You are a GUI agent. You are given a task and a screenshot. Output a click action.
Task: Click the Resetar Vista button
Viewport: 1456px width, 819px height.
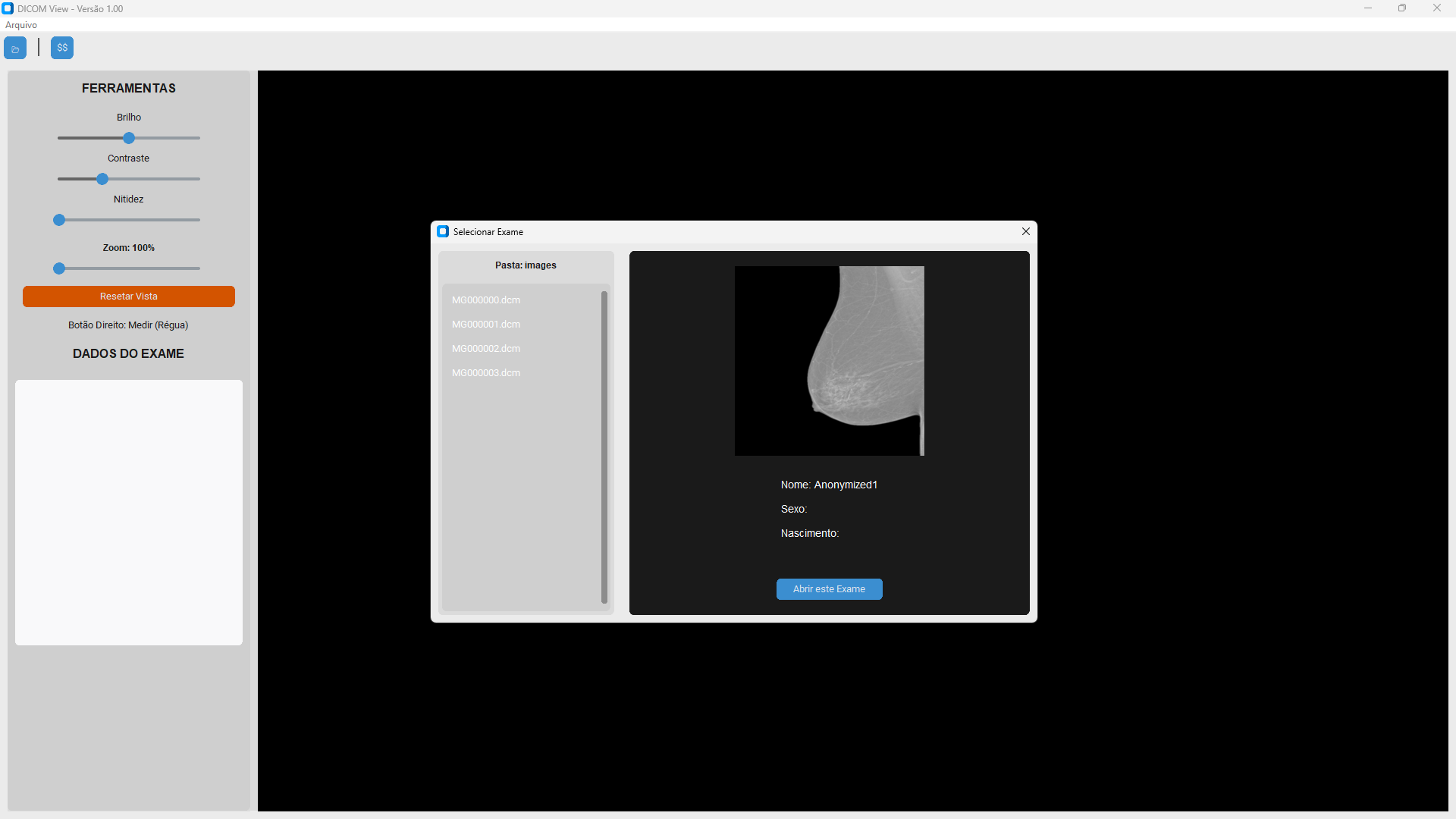tap(129, 297)
